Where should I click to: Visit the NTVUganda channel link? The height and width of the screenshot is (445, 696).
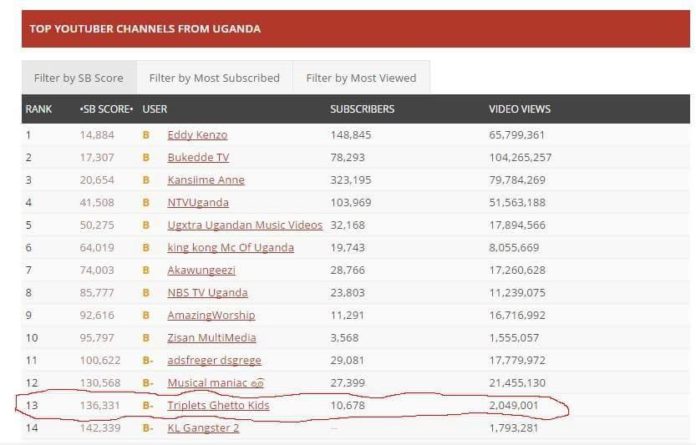click(198, 203)
